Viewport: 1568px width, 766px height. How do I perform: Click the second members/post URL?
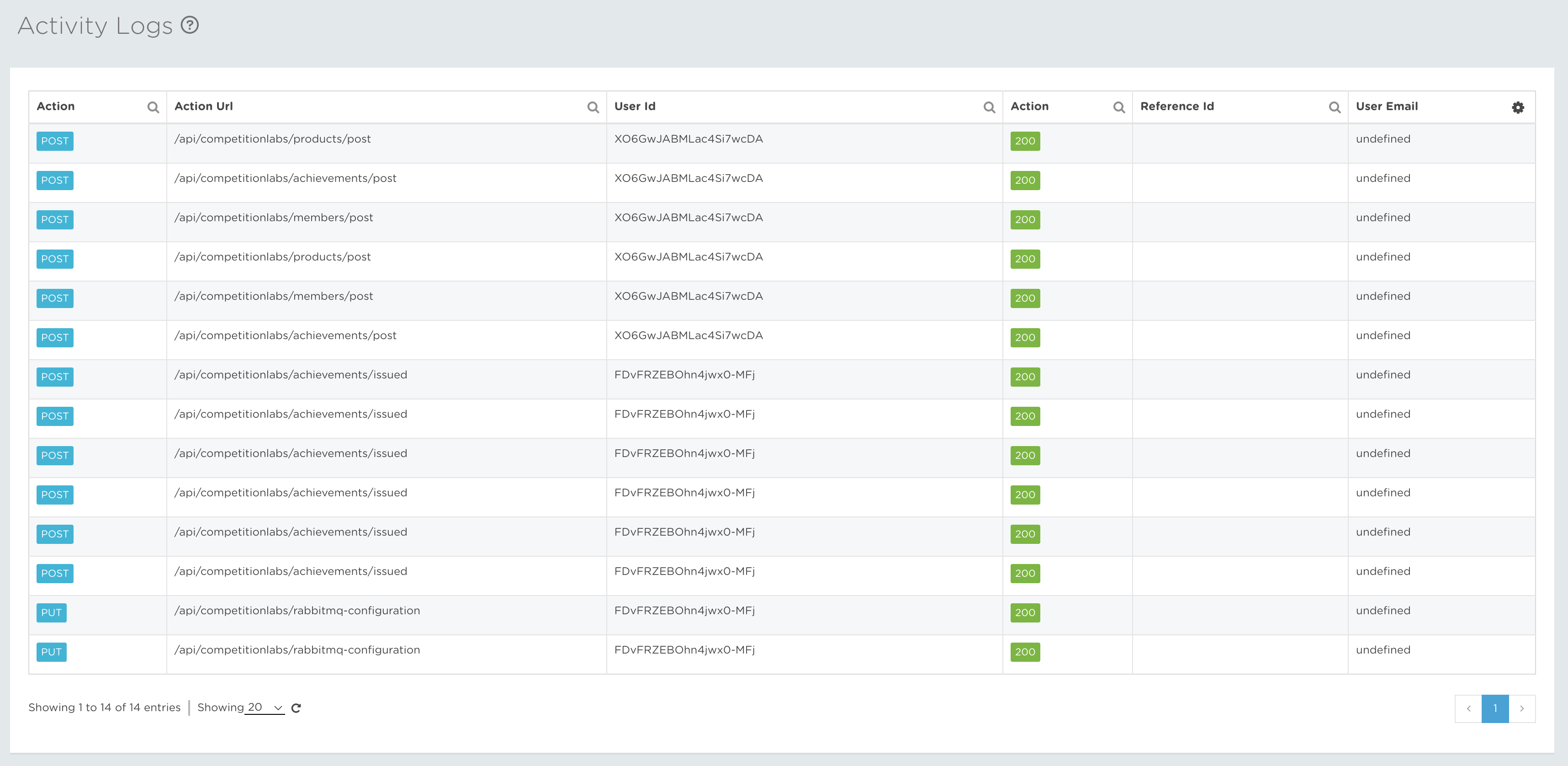[273, 296]
